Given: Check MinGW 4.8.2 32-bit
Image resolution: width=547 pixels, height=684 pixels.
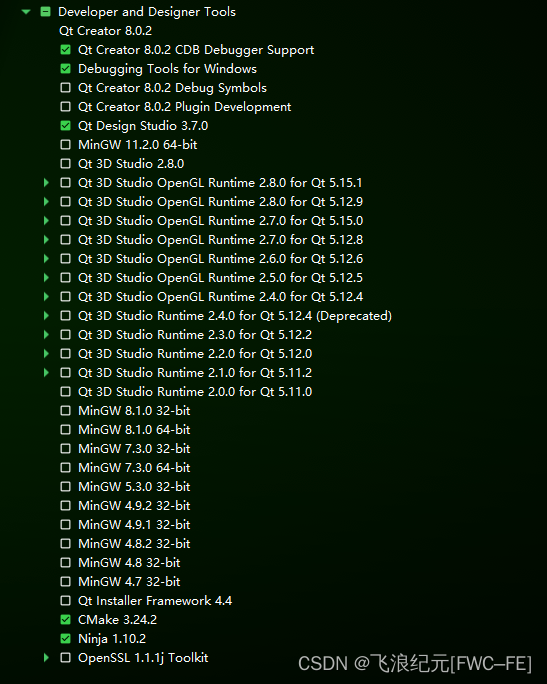Looking at the screenshot, I should pyautogui.click(x=65, y=544).
